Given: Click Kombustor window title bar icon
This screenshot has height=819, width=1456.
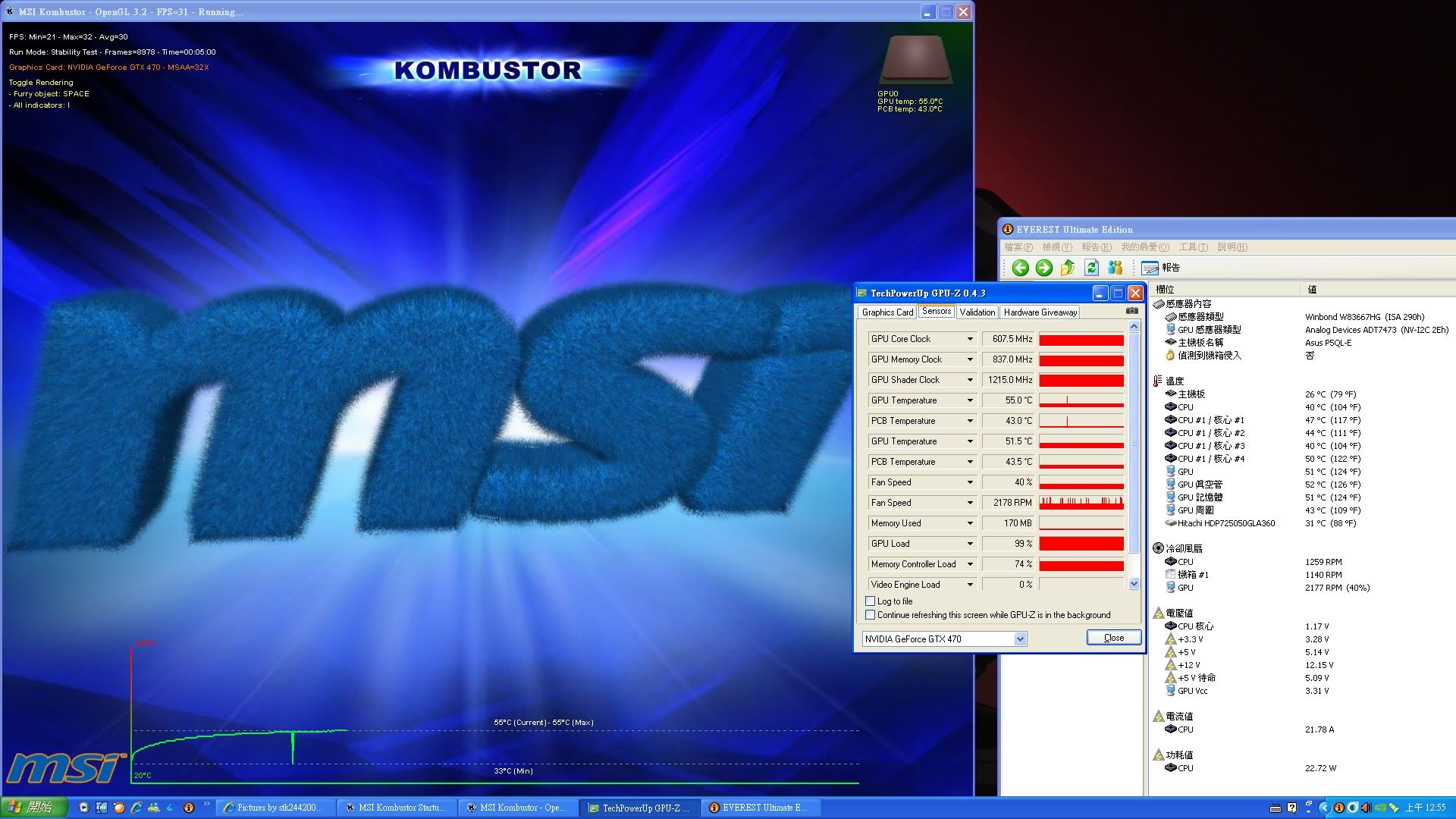Looking at the screenshot, I should tap(9, 11).
